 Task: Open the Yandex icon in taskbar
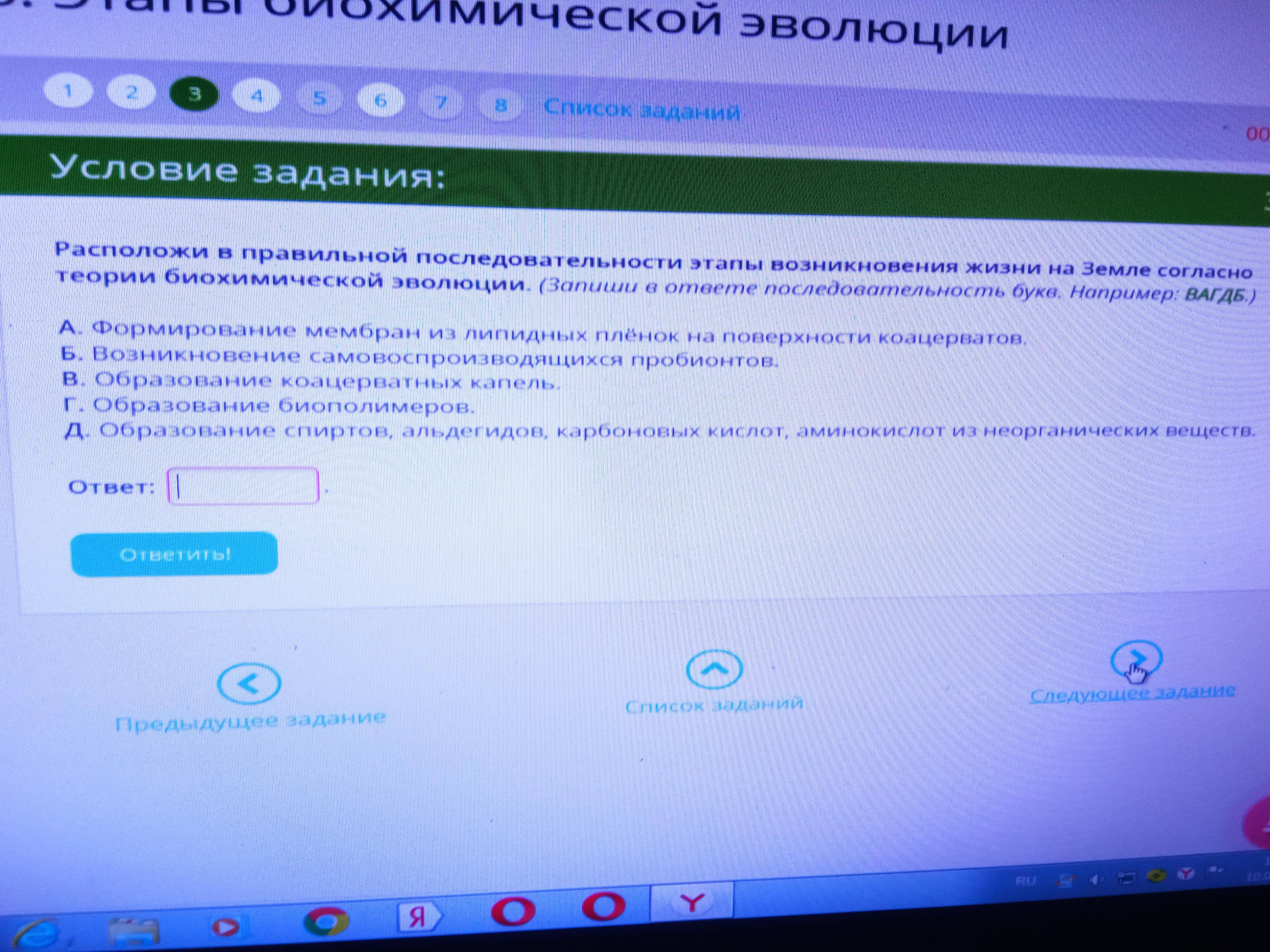[x=419, y=916]
